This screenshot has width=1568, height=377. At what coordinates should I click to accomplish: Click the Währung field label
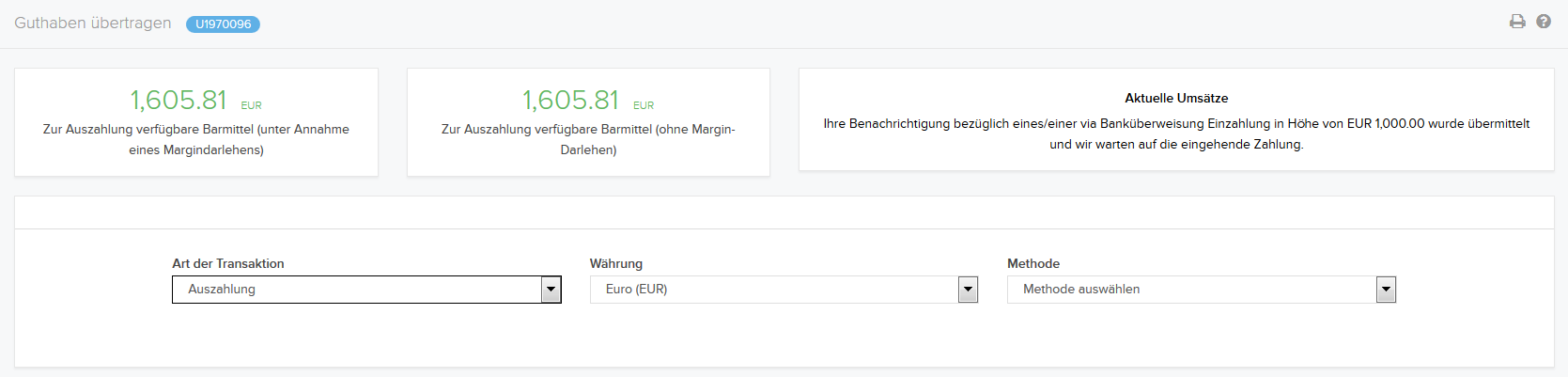click(616, 264)
